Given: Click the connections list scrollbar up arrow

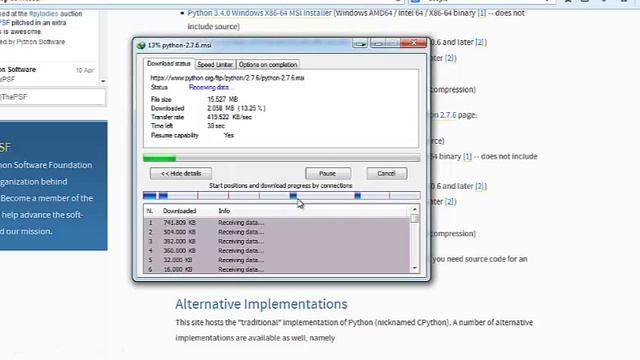Looking at the screenshot, I should [x=415, y=209].
